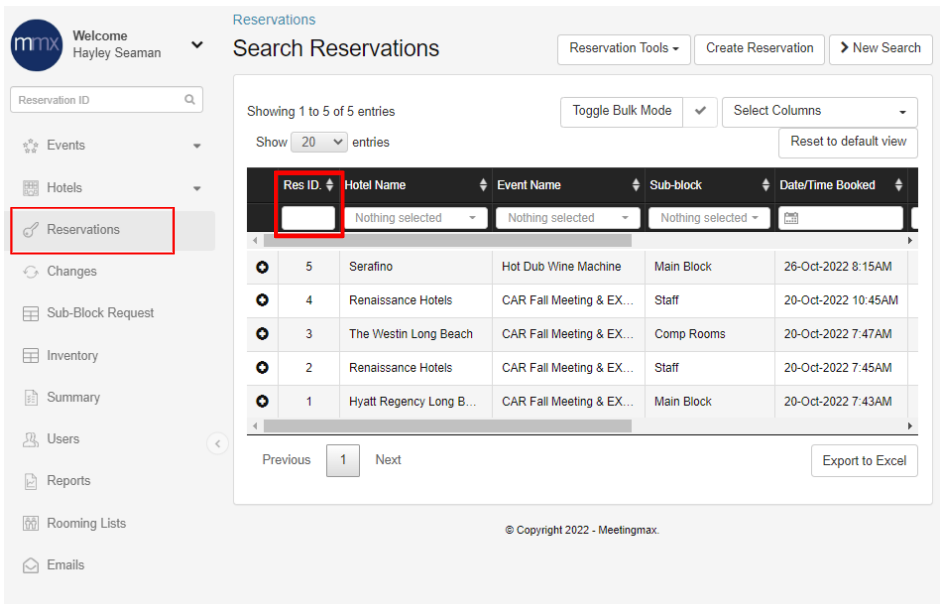Start a New Search
Image resolution: width=944 pixels, height=611 pixels.
[881, 49]
